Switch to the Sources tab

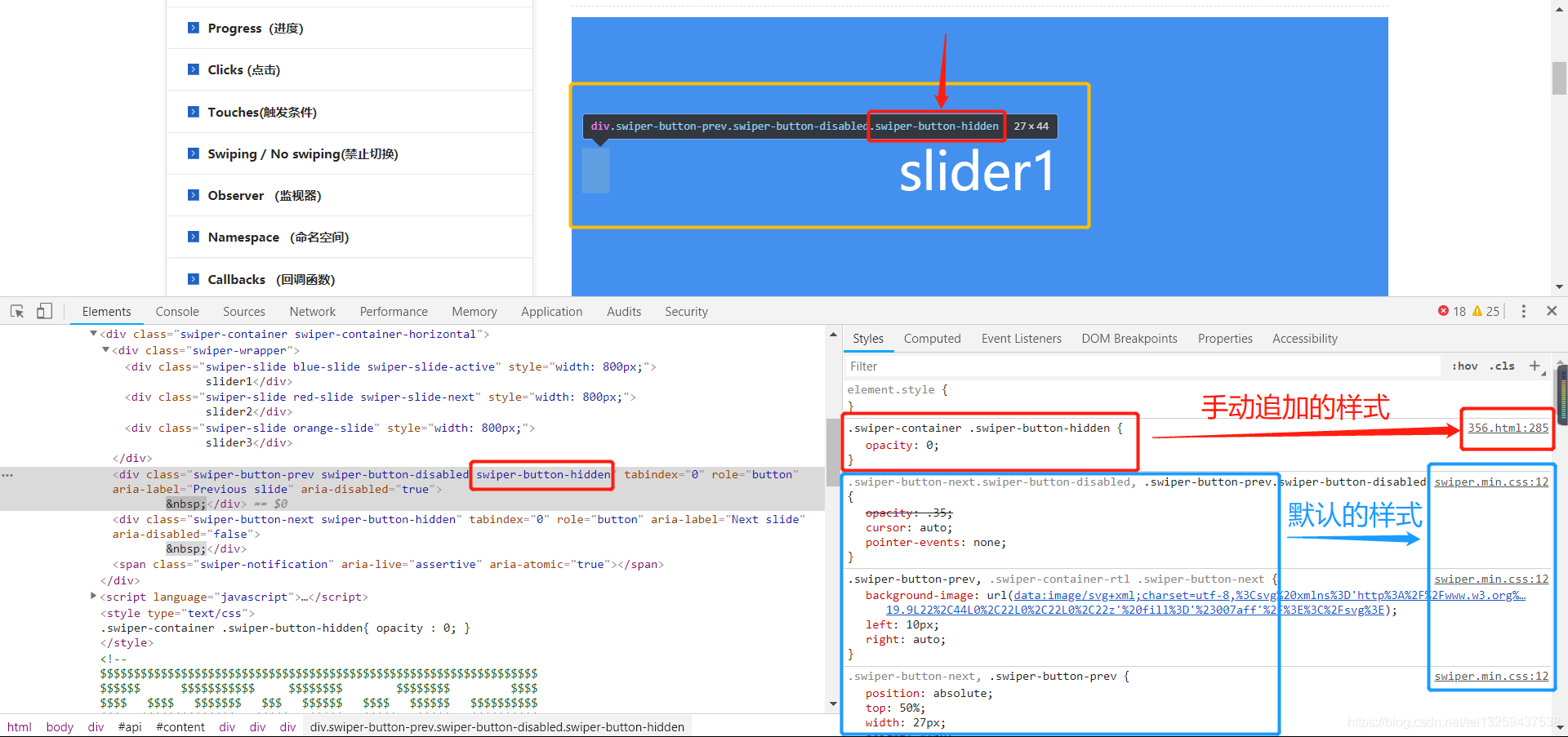[x=244, y=312]
